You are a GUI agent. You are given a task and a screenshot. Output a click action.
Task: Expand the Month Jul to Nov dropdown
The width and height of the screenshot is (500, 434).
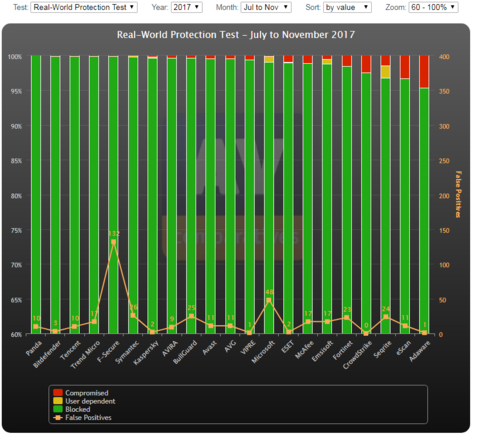point(266,7)
